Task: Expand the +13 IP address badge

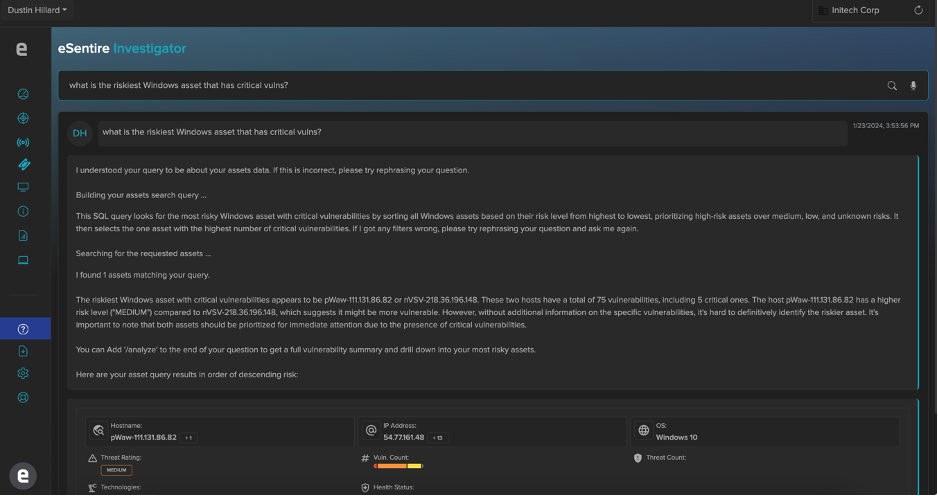Action: pos(438,438)
